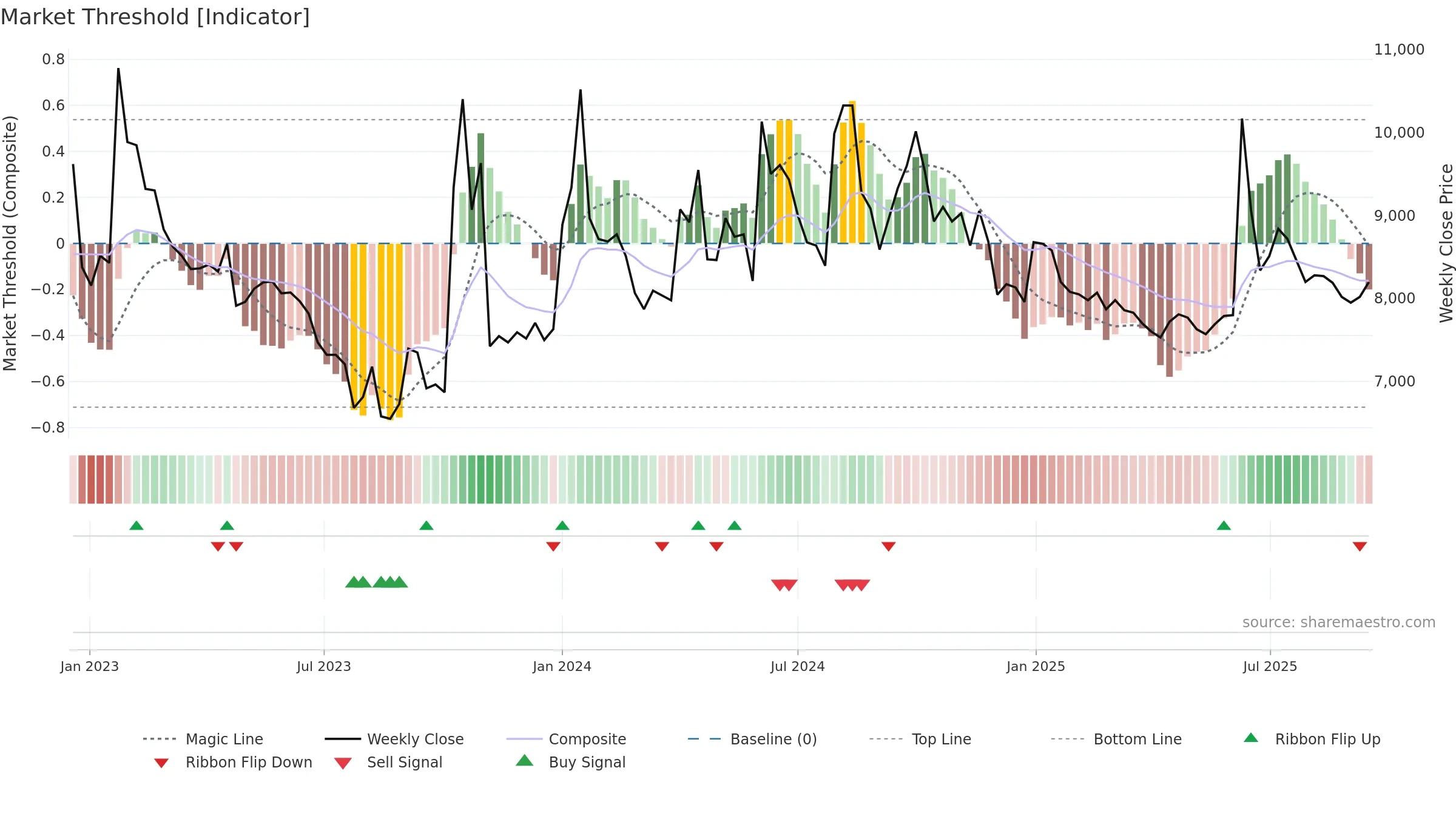Click the 'Jul 2024' x-axis label
Image resolution: width=1456 pixels, height=819 pixels.
(798, 667)
